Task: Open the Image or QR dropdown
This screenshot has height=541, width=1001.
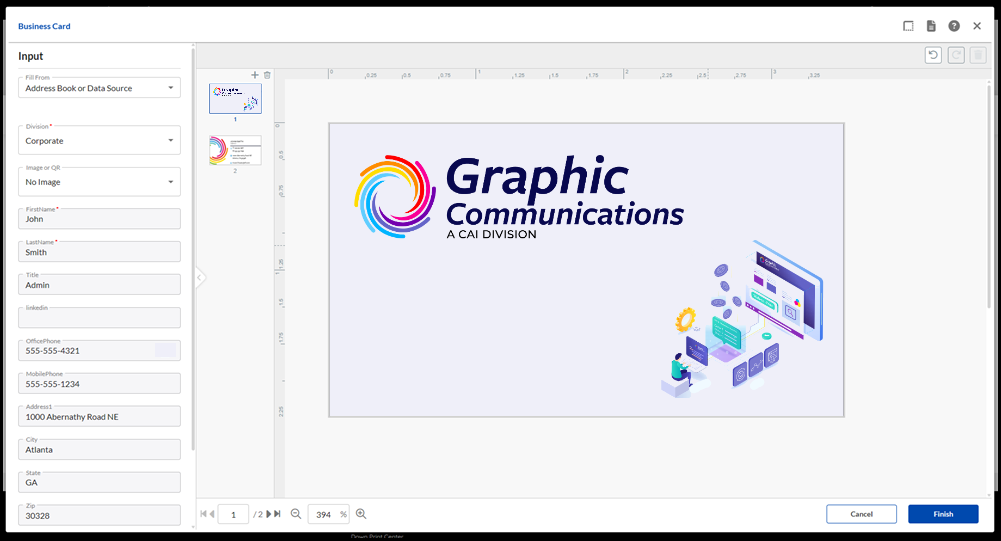Action: 99,182
